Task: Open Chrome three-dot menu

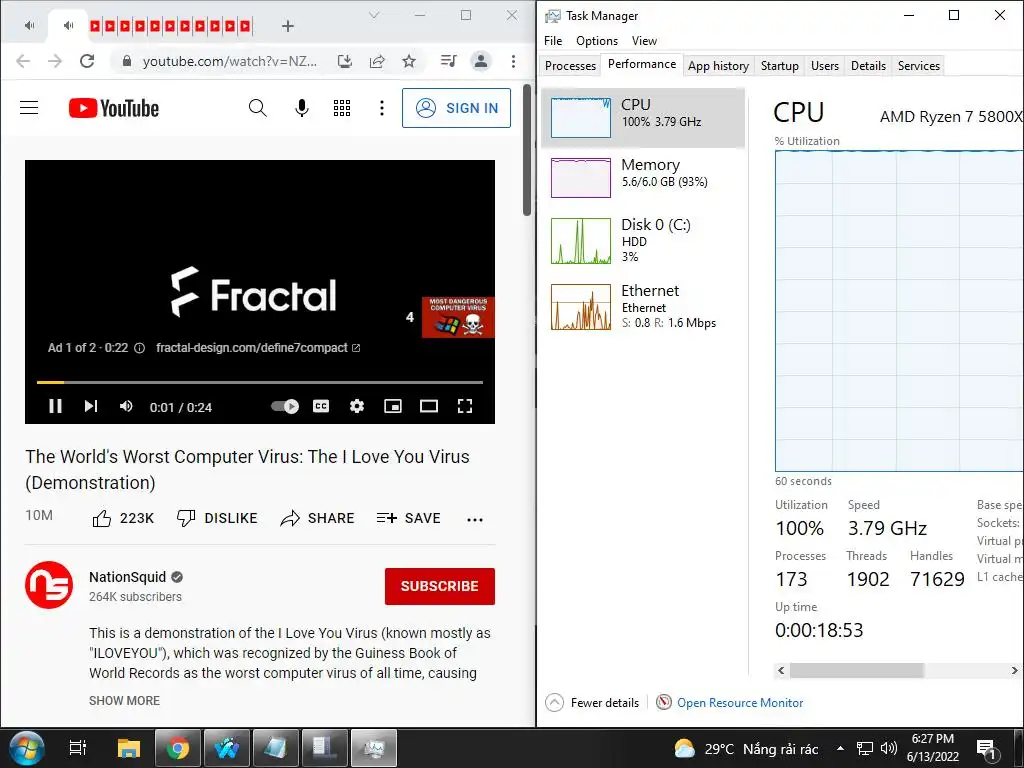Action: point(513,61)
